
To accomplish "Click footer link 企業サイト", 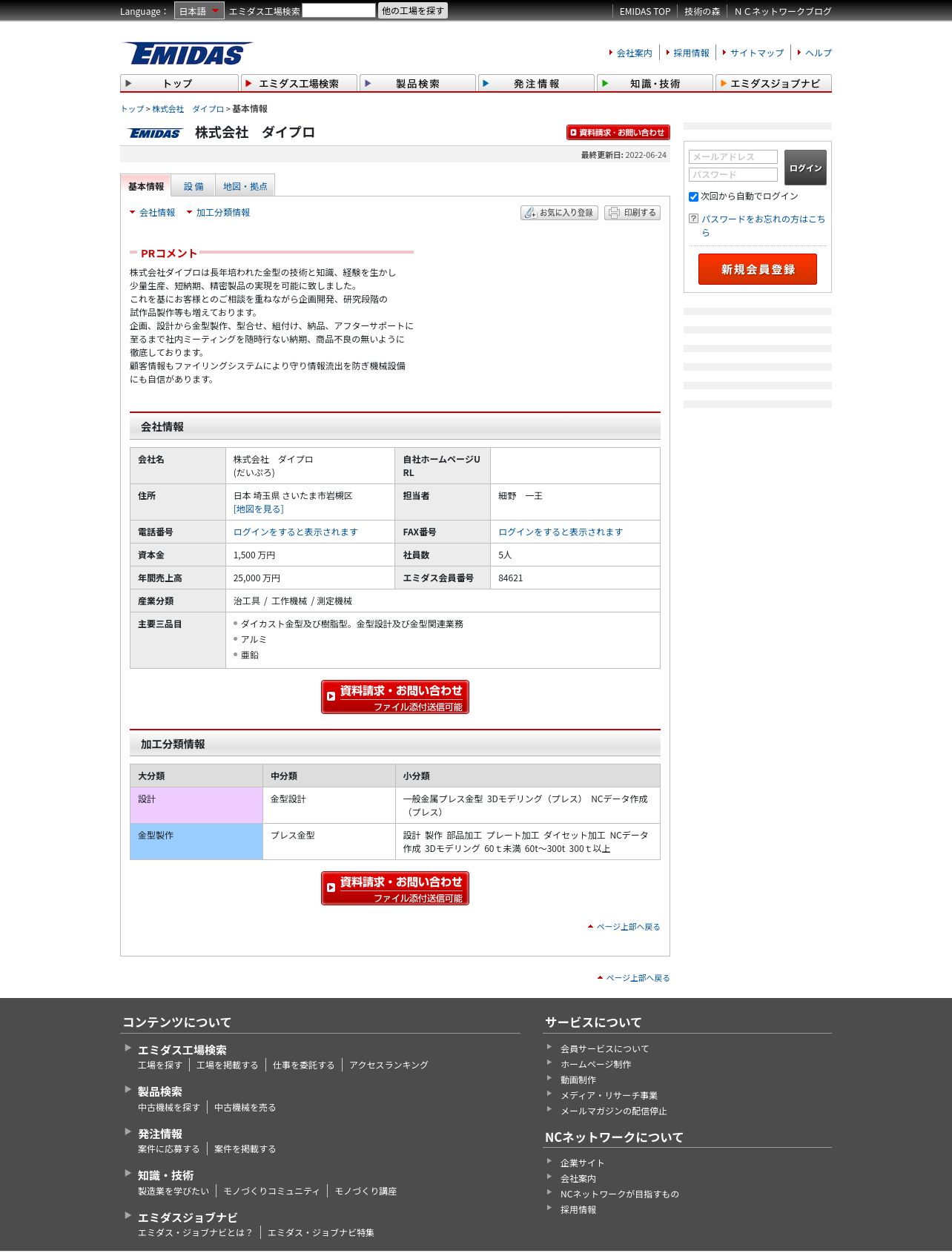I will 582,1163.
